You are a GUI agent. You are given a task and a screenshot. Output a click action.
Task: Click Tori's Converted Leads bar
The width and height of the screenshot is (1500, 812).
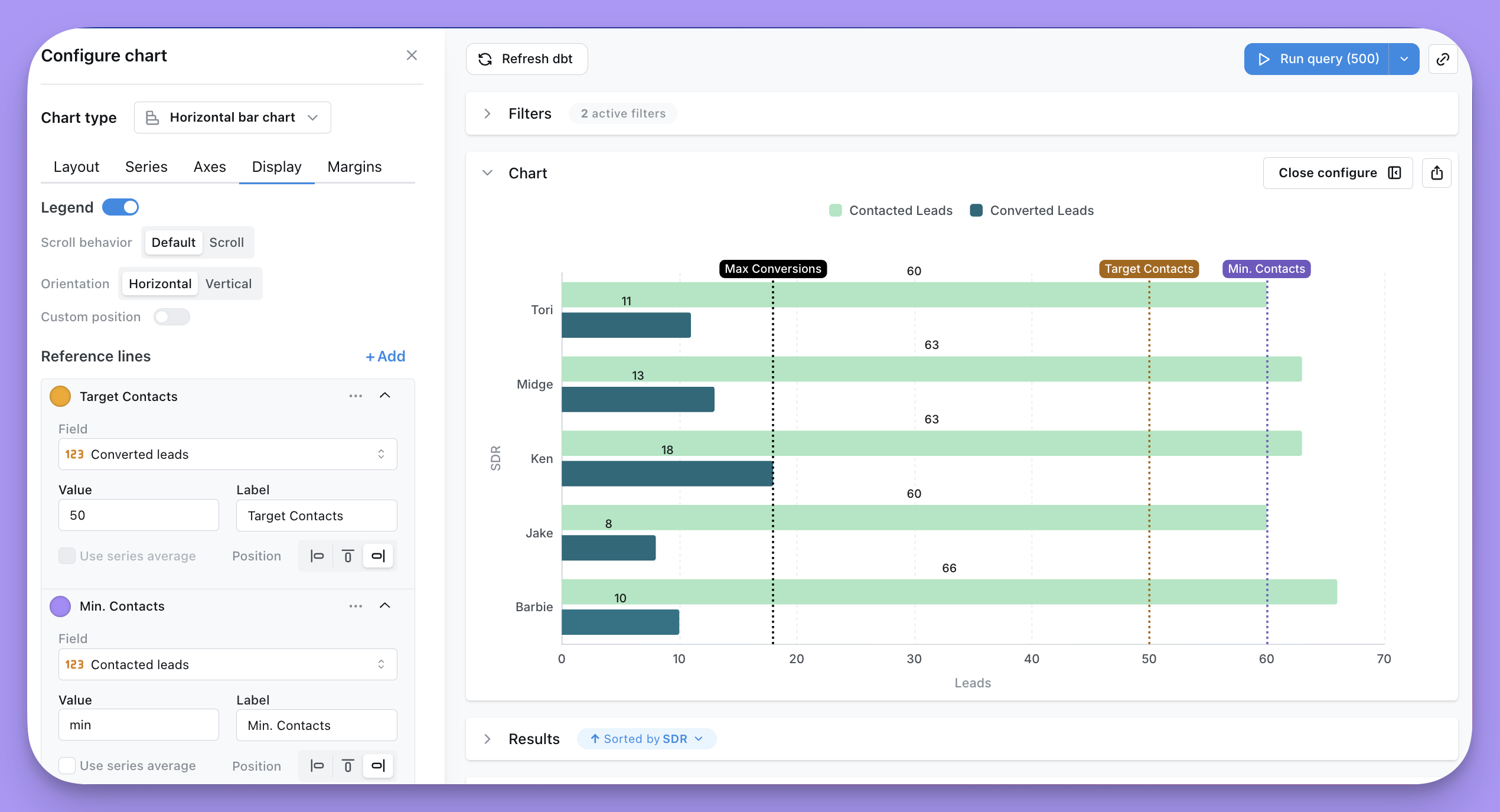pyautogui.click(x=626, y=325)
